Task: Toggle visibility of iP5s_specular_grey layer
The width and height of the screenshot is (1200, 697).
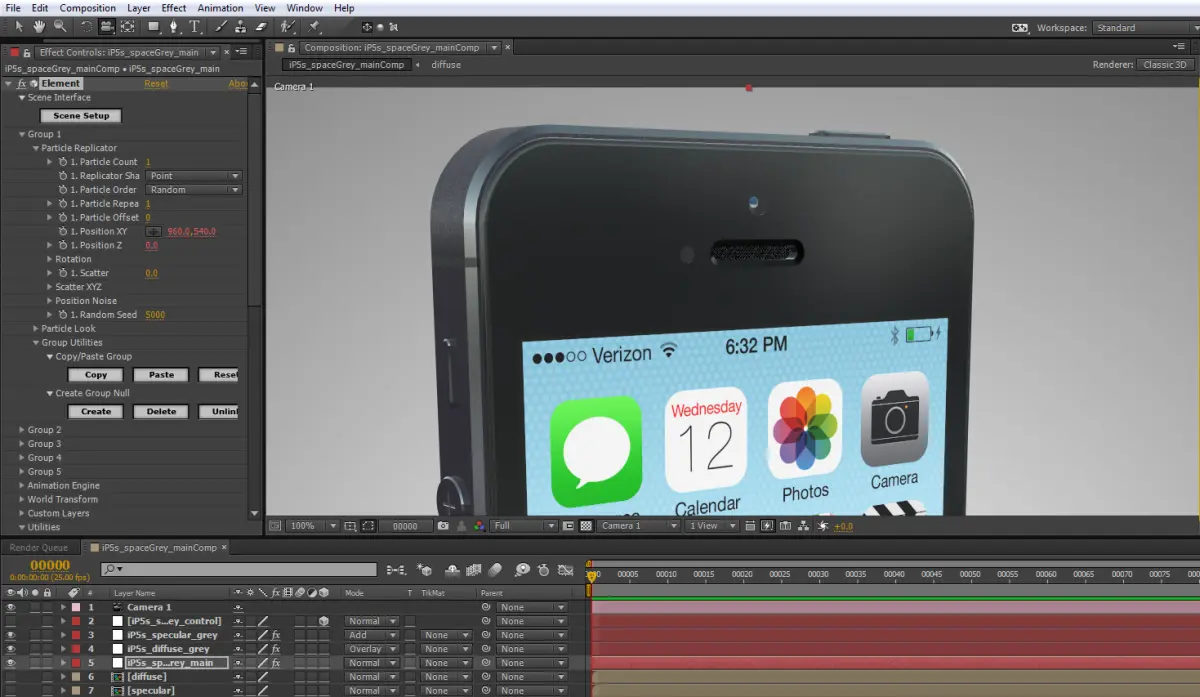Action: tap(11, 635)
